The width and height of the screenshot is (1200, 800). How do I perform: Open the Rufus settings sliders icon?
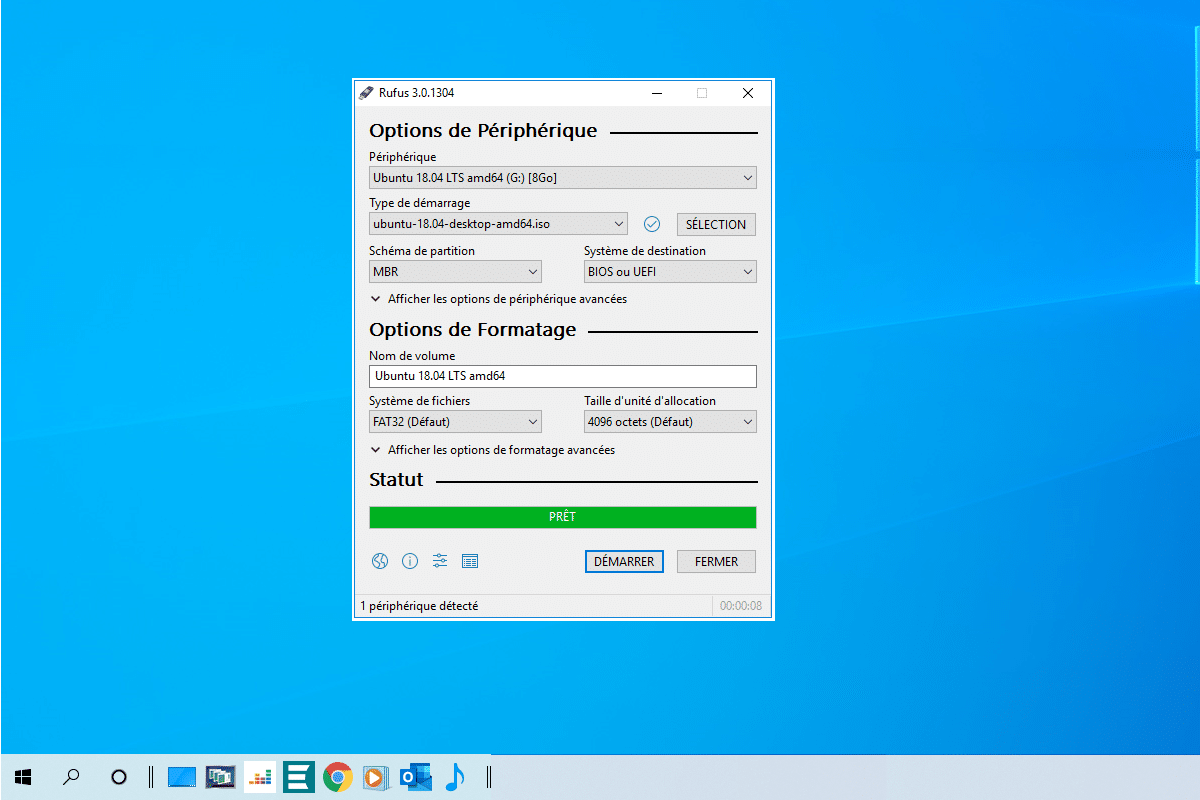pos(440,561)
